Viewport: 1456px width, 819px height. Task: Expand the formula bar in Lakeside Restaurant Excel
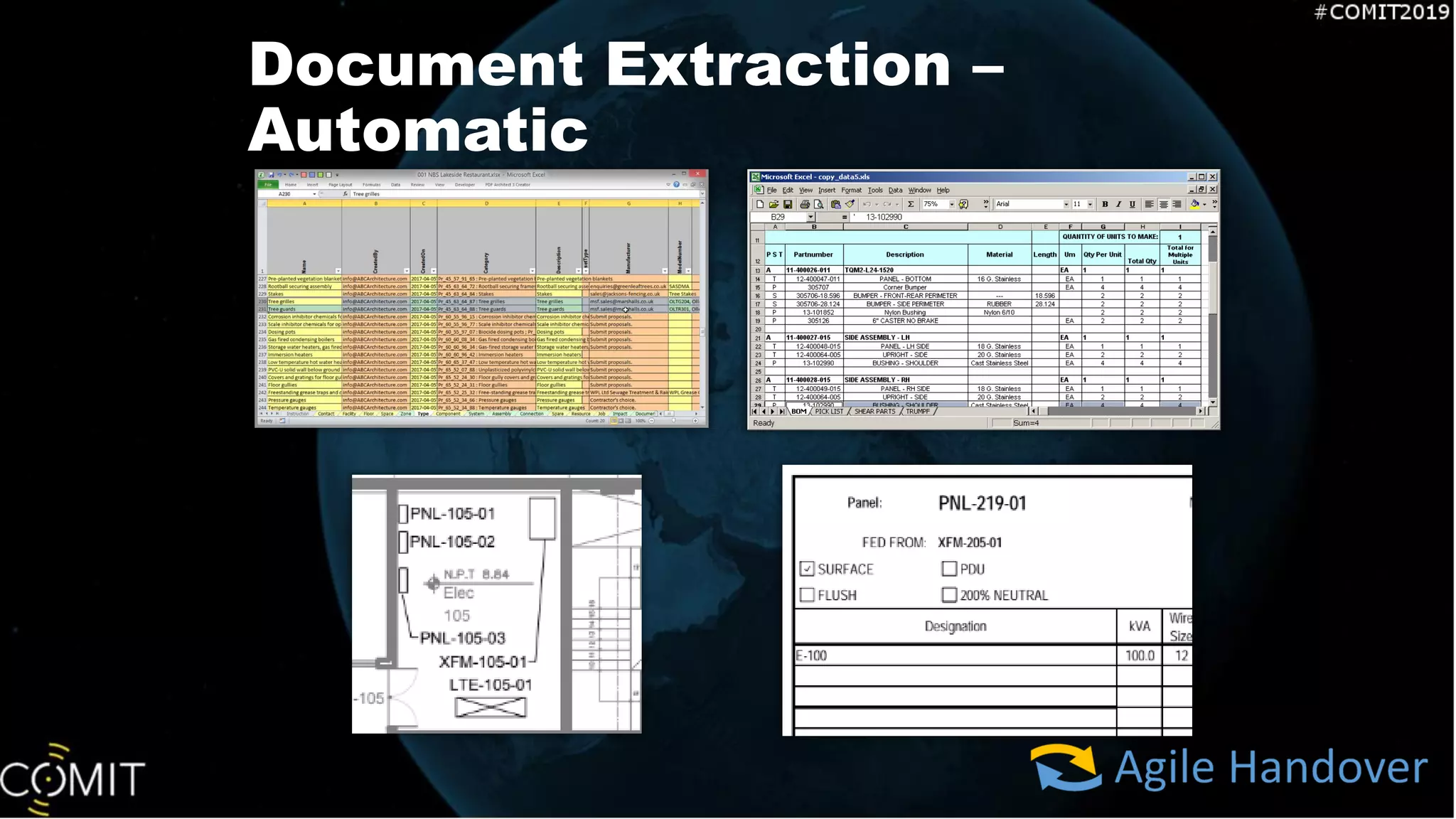point(702,193)
